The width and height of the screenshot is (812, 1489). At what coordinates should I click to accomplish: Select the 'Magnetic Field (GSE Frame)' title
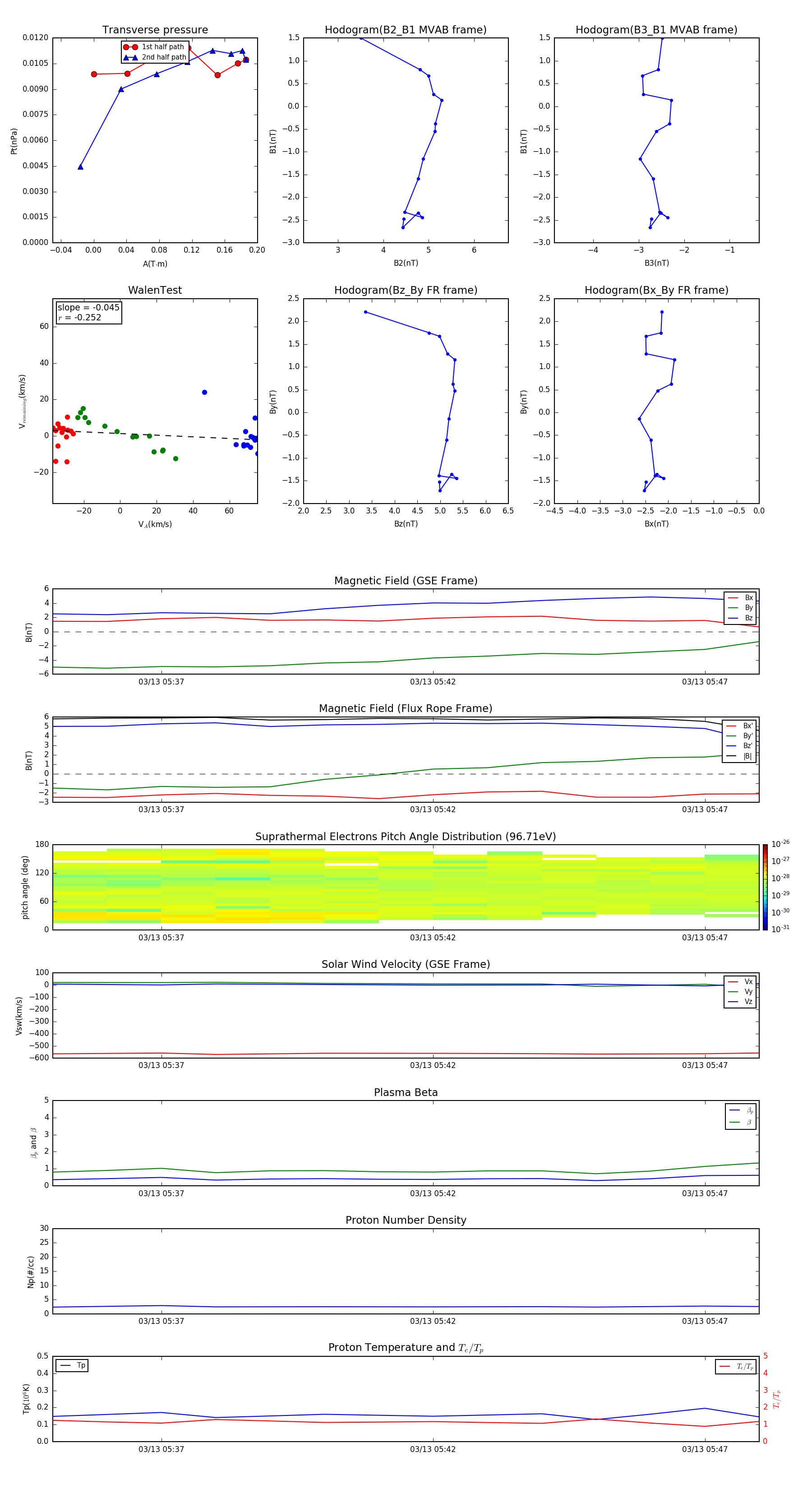tap(406, 580)
